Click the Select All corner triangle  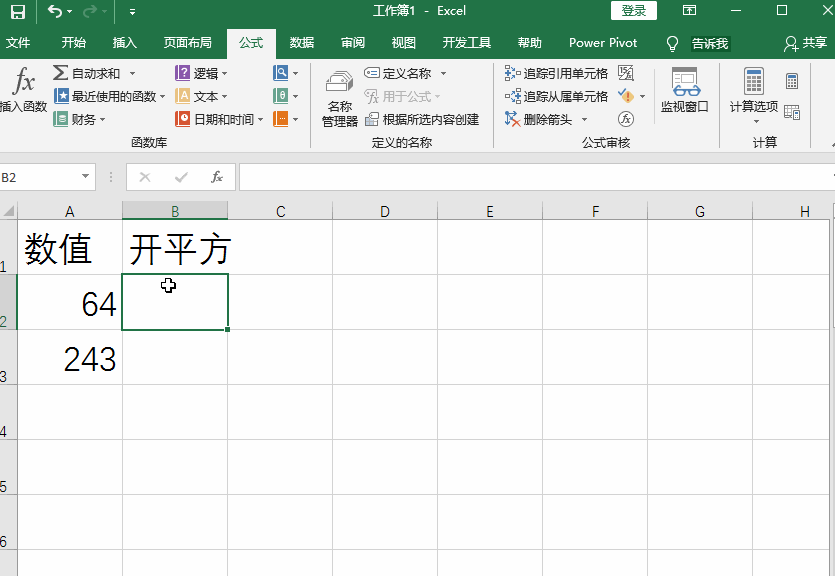pyautogui.click(x=9, y=211)
